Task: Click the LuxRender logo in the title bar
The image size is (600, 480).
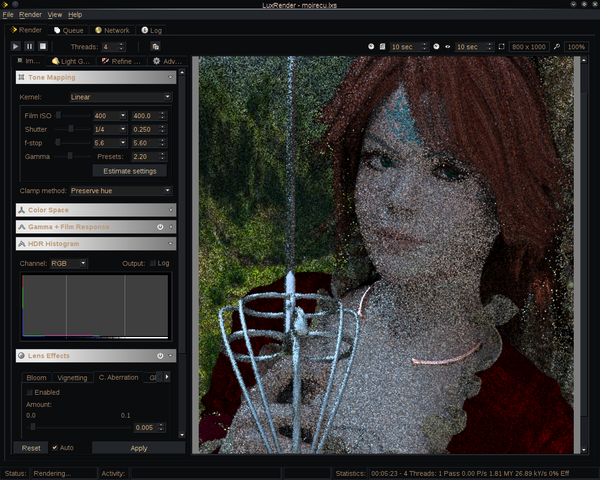Action: coord(5,4)
